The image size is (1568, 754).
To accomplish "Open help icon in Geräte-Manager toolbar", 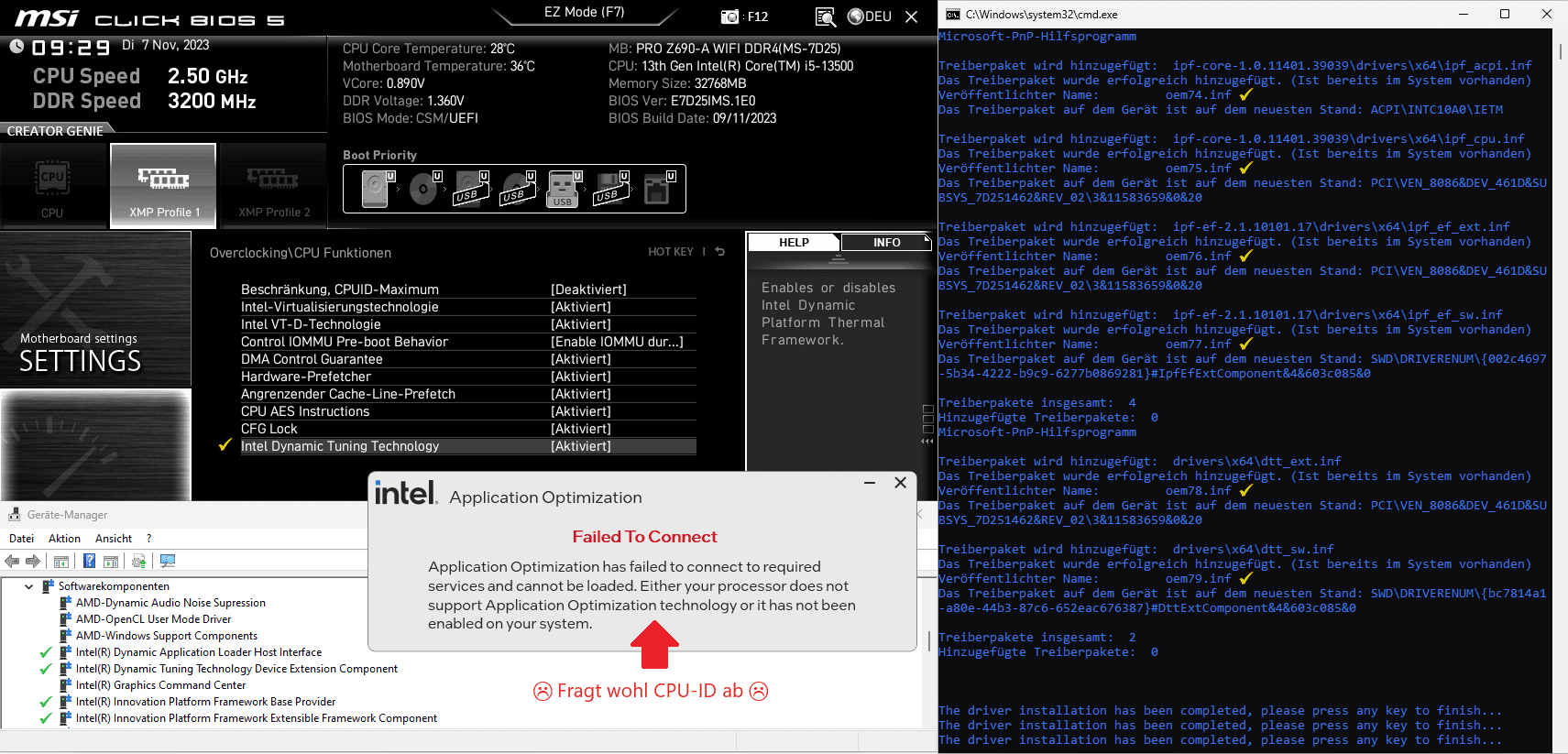I will (x=89, y=561).
